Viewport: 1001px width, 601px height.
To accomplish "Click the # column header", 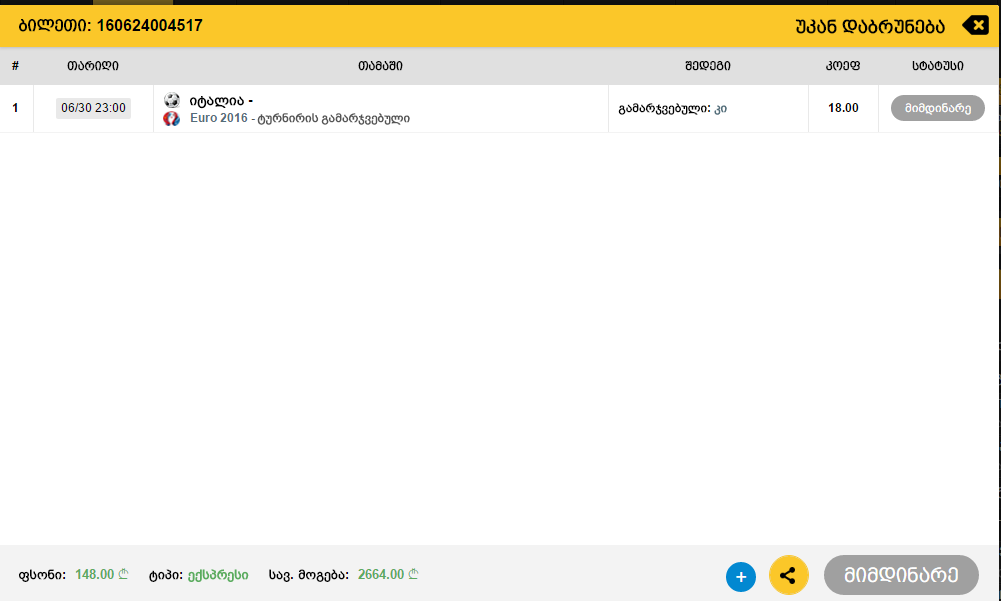I will tap(15, 66).
